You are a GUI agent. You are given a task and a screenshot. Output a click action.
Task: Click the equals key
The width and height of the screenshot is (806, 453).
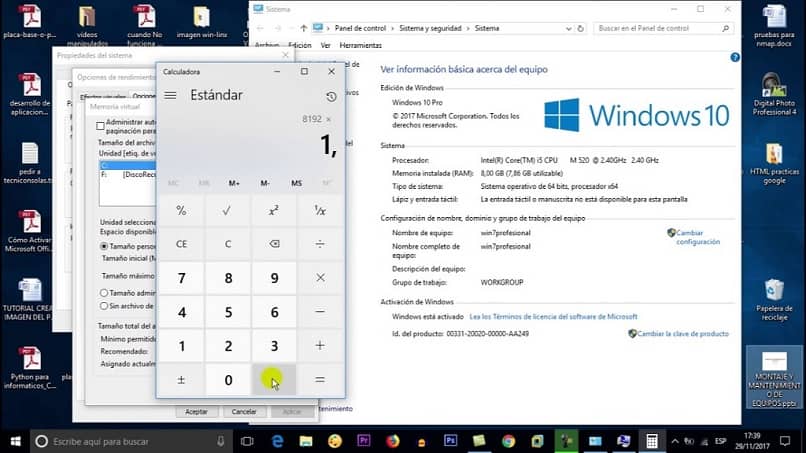point(320,379)
